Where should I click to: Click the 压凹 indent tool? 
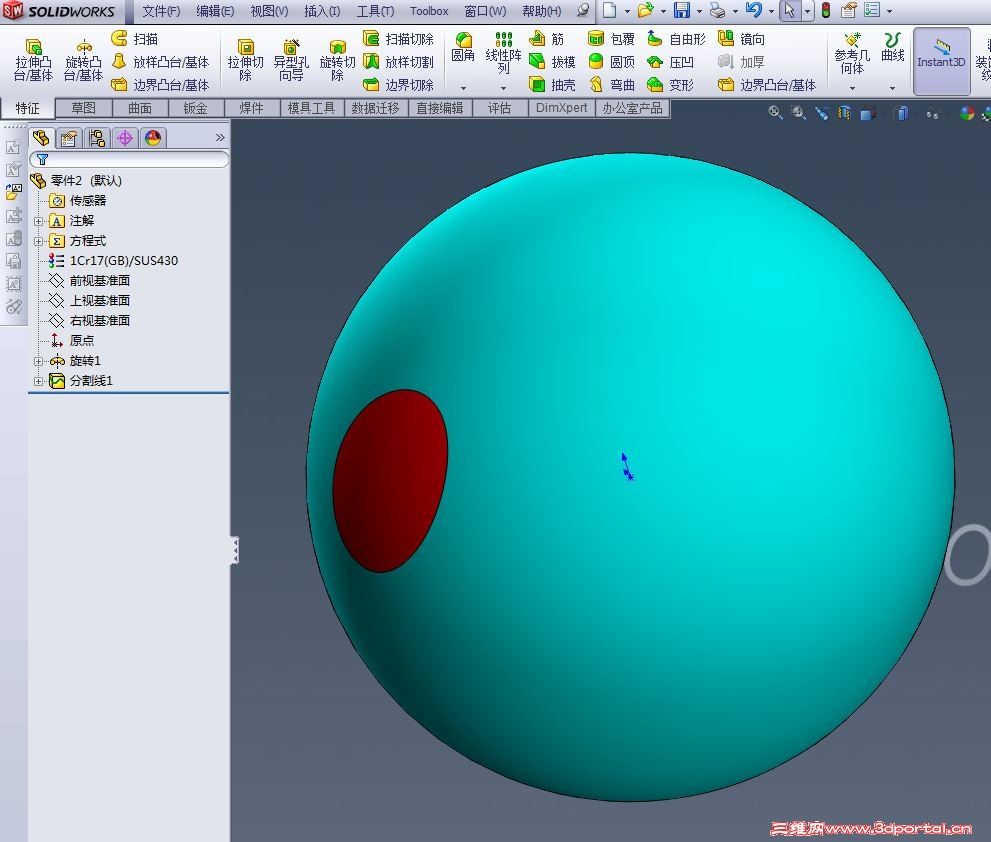(671, 61)
